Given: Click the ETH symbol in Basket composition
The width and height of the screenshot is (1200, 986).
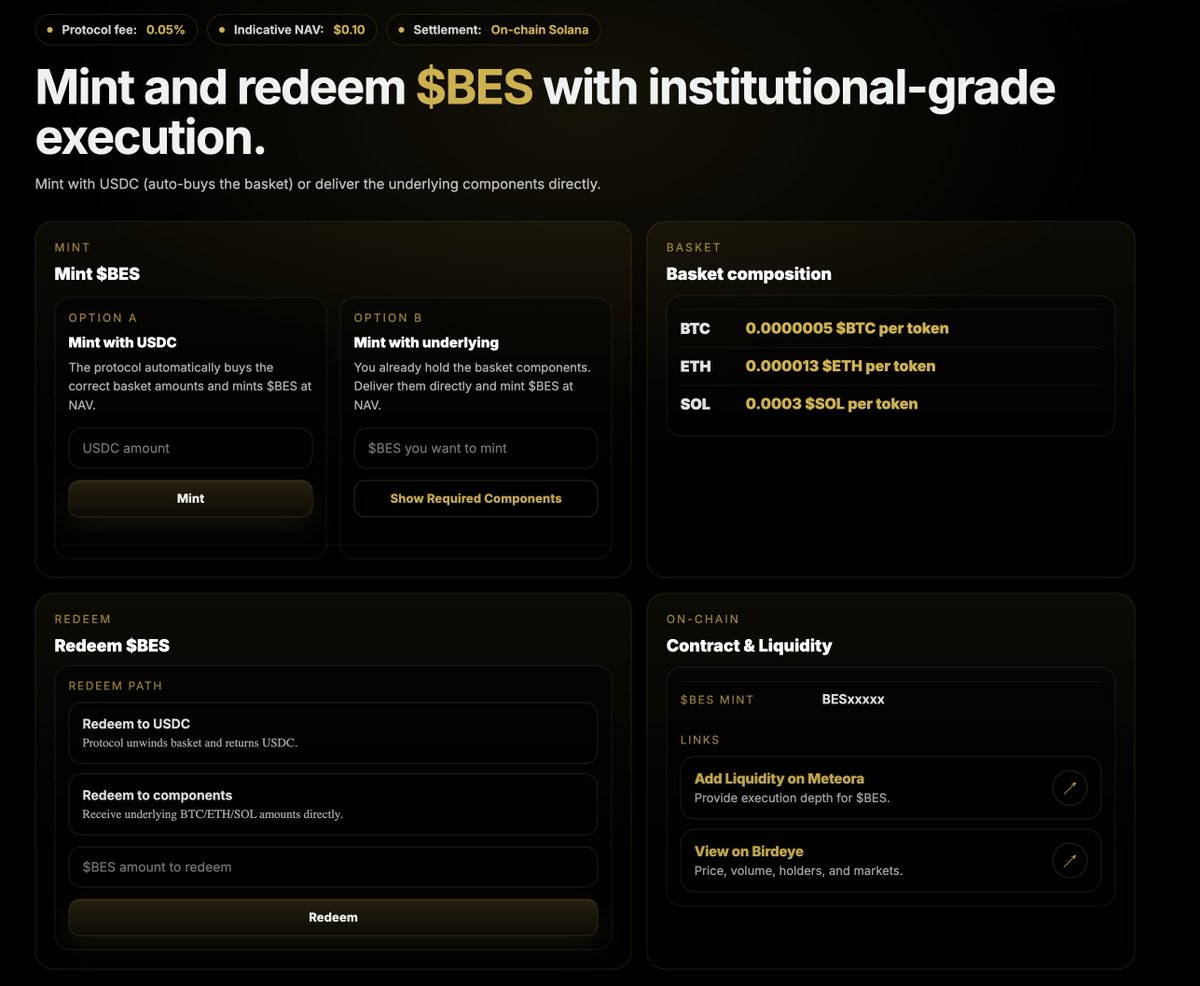Looking at the screenshot, I should [694, 366].
